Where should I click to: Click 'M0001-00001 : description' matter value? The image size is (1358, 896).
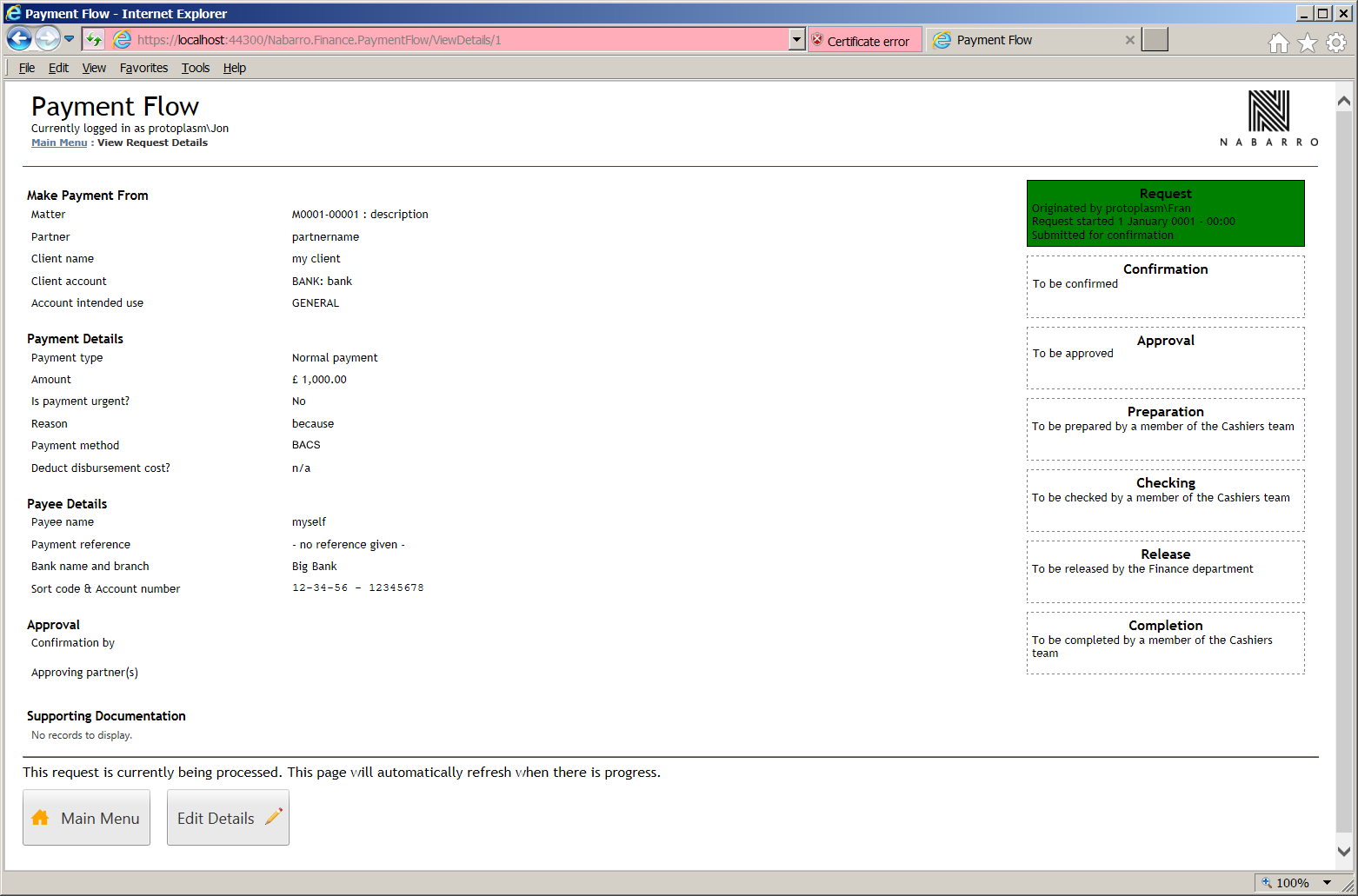tap(360, 215)
